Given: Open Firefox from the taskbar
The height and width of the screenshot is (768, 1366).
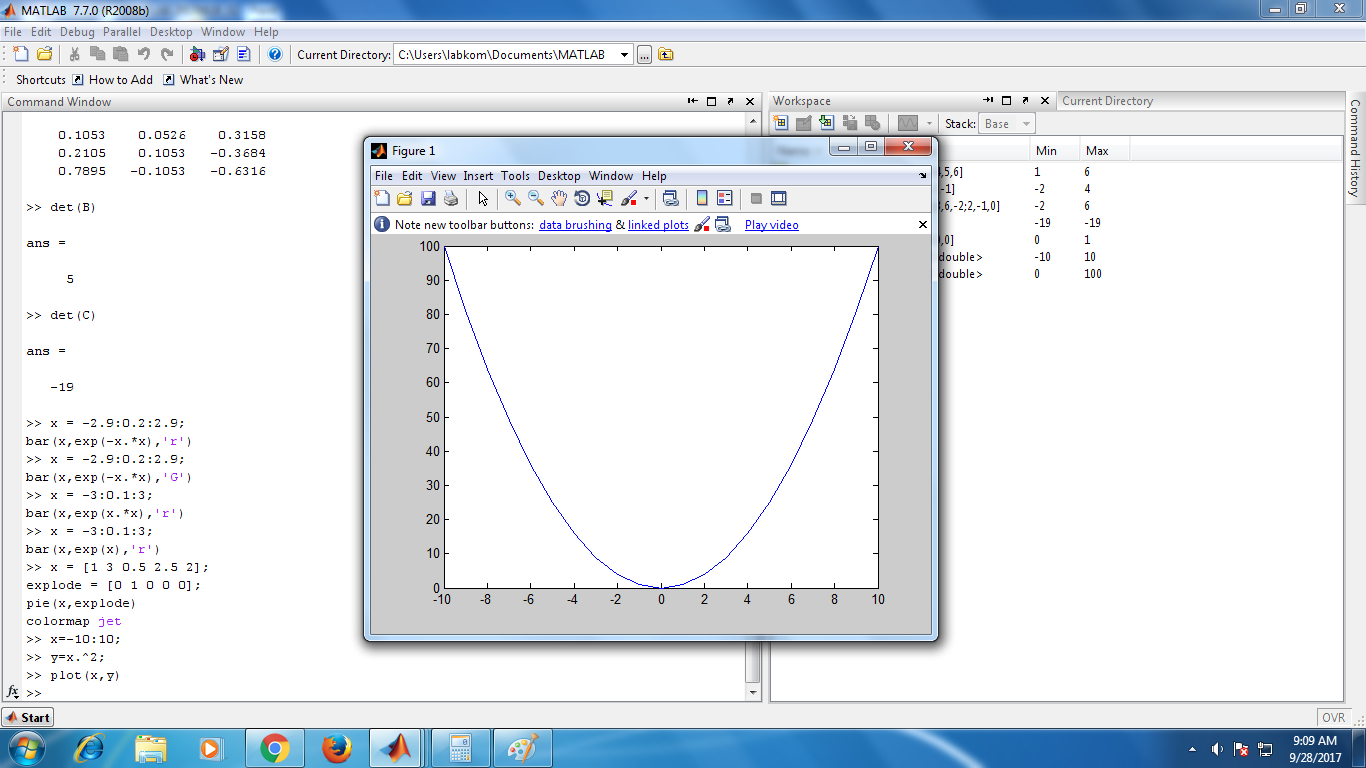Looking at the screenshot, I should click(x=338, y=748).
